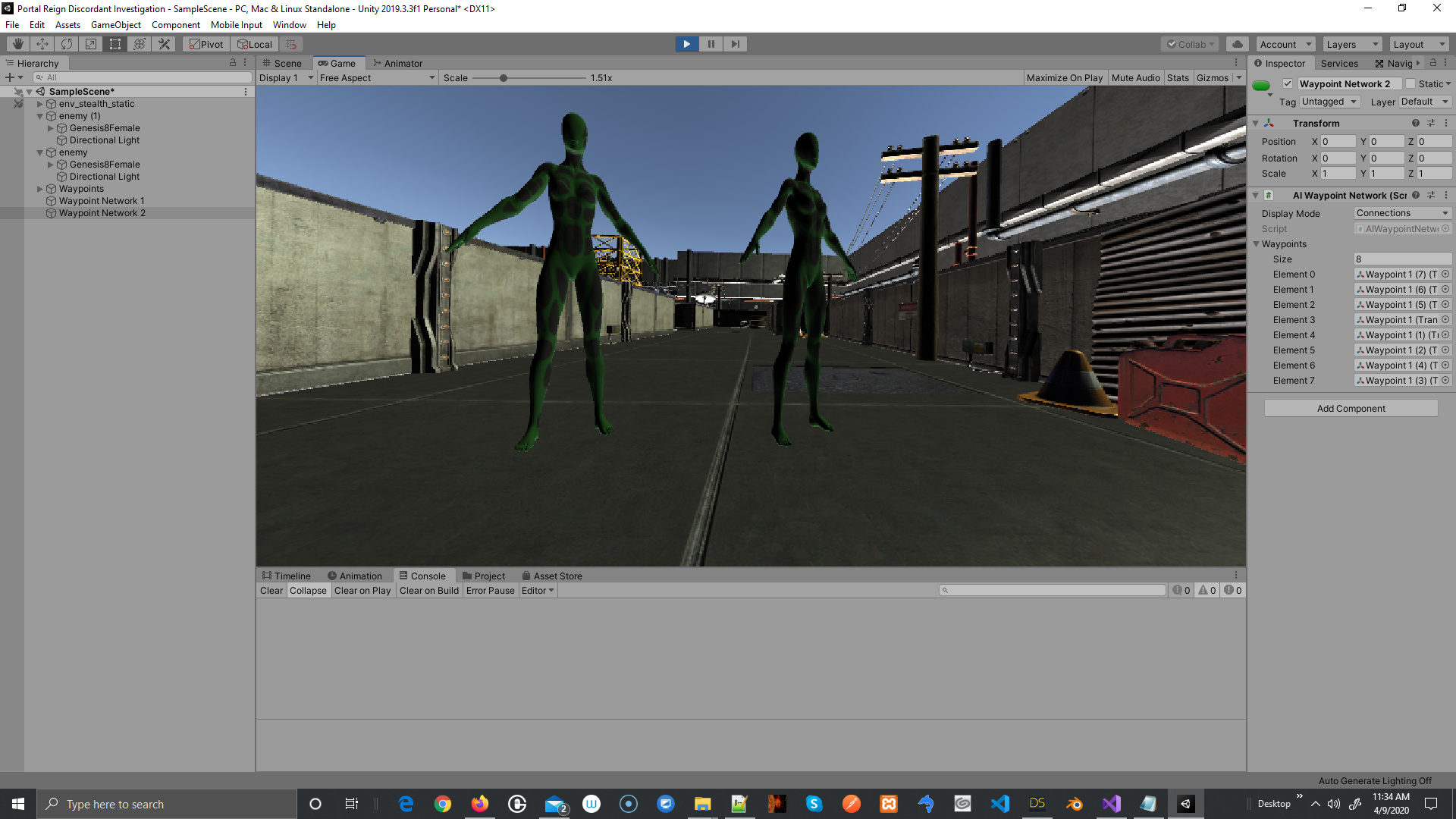Open the GameObject menu
The height and width of the screenshot is (819, 1456).
click(x=115, y=25)
